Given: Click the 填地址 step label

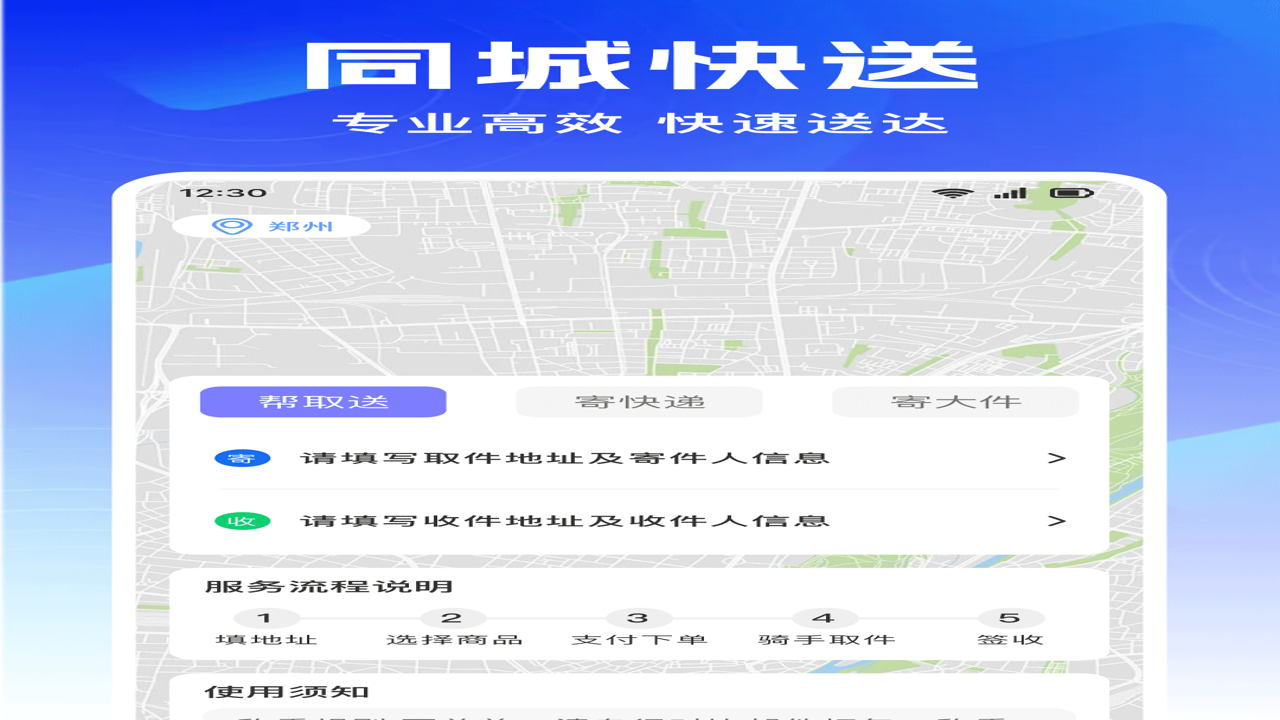Looking at the screenshot, I should pyautogui.click(x=266, y=640).
